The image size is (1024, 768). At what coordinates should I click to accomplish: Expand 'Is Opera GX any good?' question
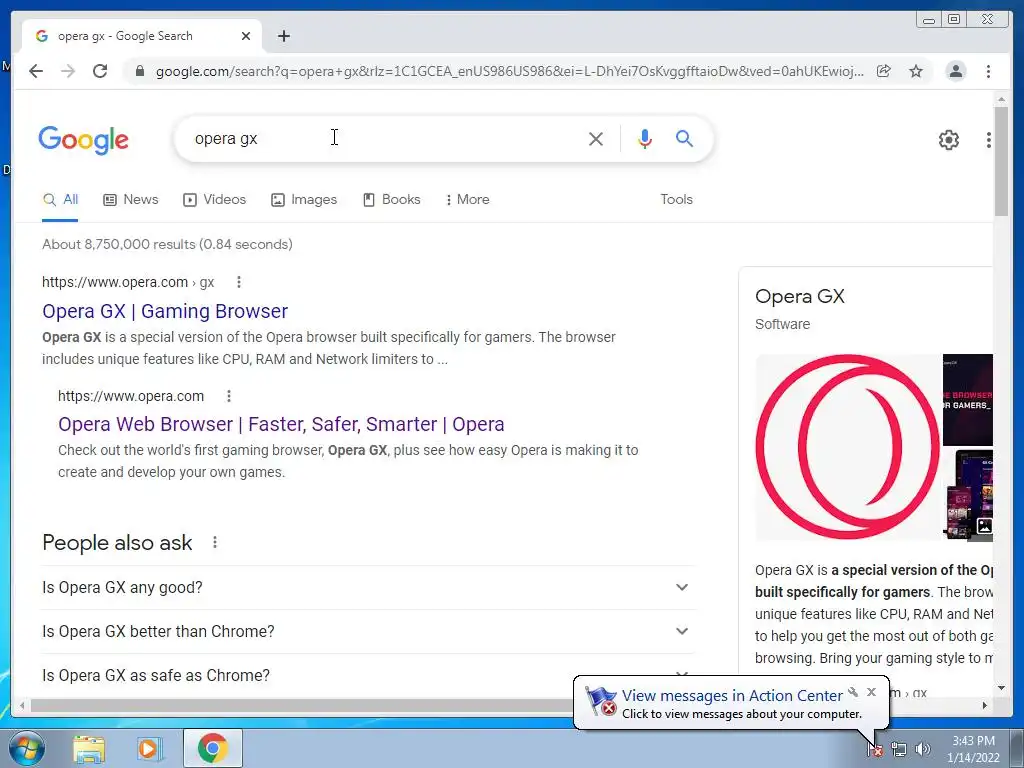pos(368,587)
